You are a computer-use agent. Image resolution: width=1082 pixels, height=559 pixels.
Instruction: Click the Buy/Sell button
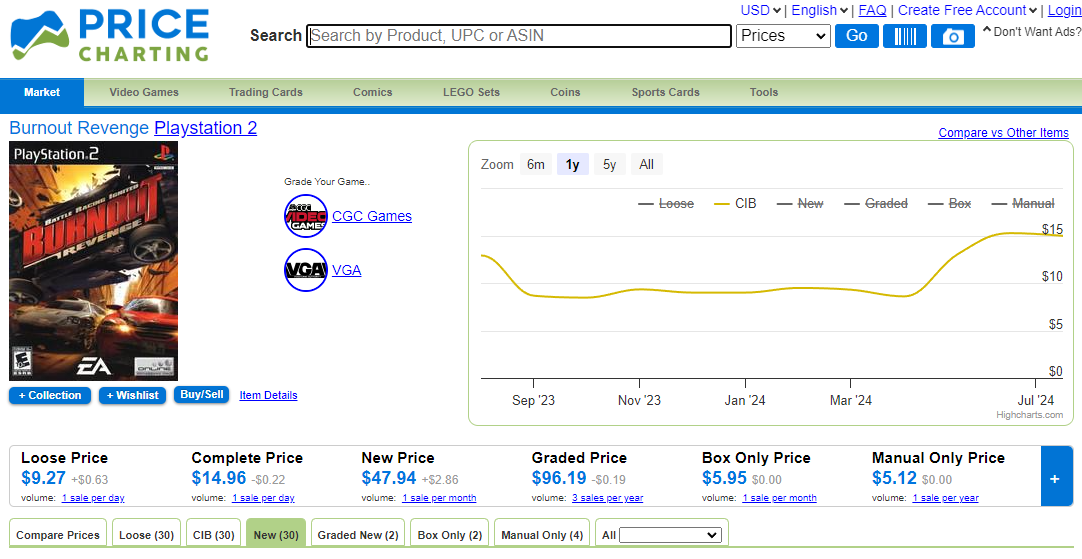(x=201, y=395)
